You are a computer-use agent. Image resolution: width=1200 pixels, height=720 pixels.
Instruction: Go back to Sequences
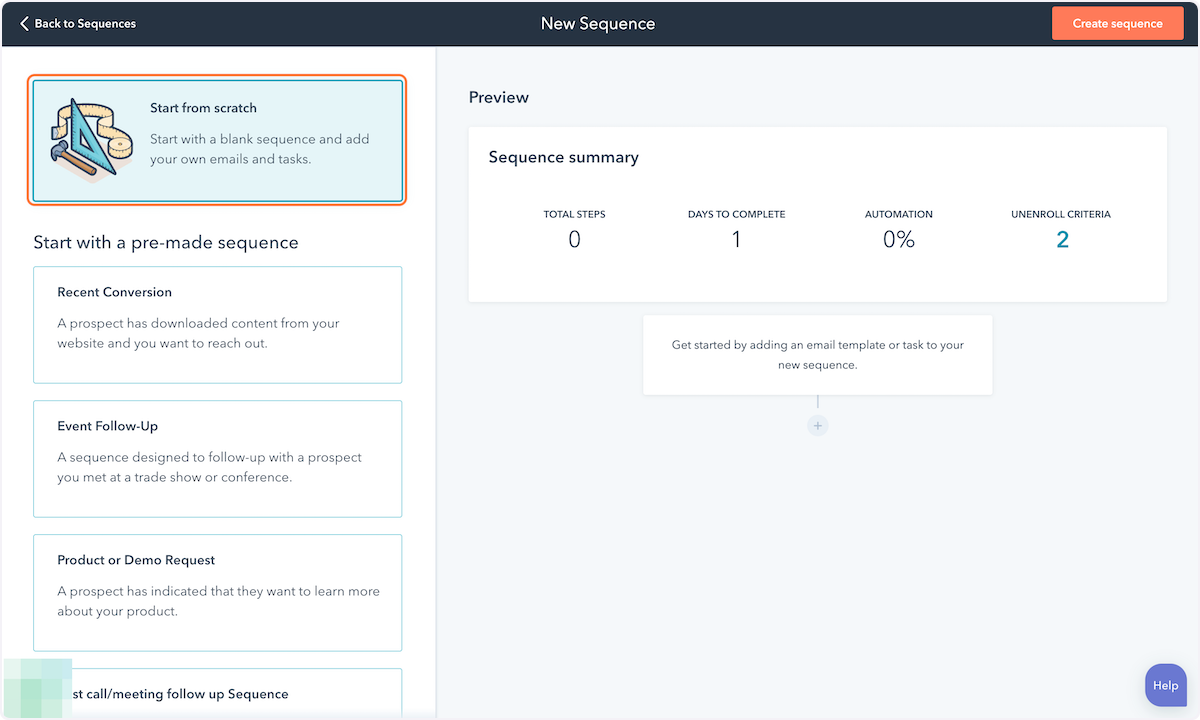click(x=78, y=23)
